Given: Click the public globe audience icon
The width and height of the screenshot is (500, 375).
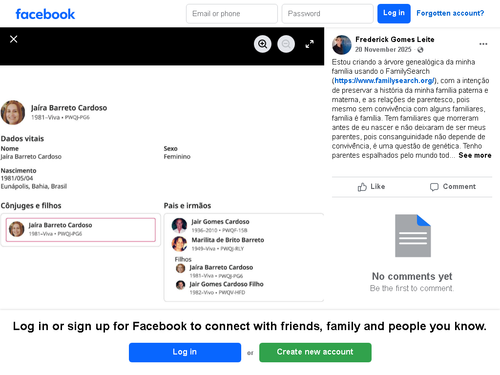Looking at the screenshot, I should pos(420,50).
